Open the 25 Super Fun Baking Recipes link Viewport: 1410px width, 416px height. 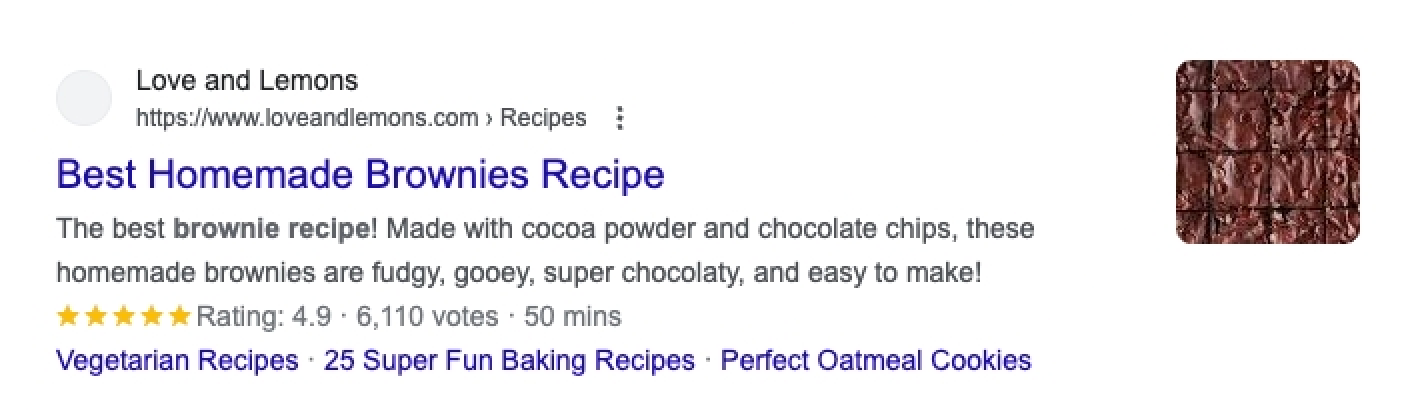[509, 360]
